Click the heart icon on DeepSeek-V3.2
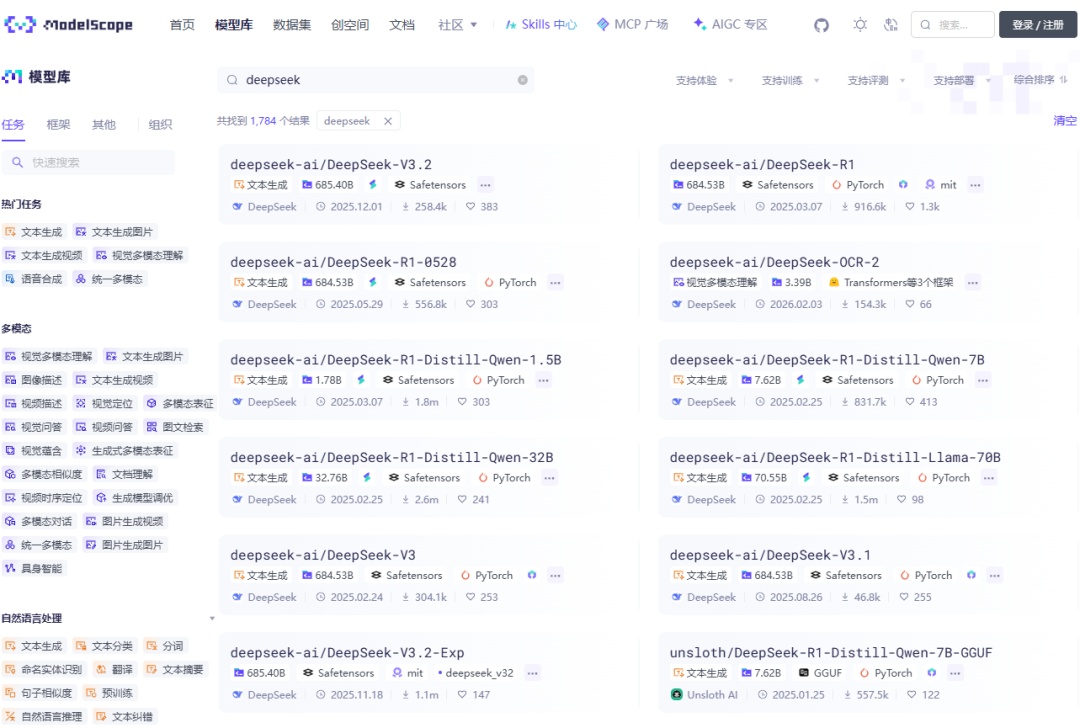The image size is (1080, 728). coord(470,207)
